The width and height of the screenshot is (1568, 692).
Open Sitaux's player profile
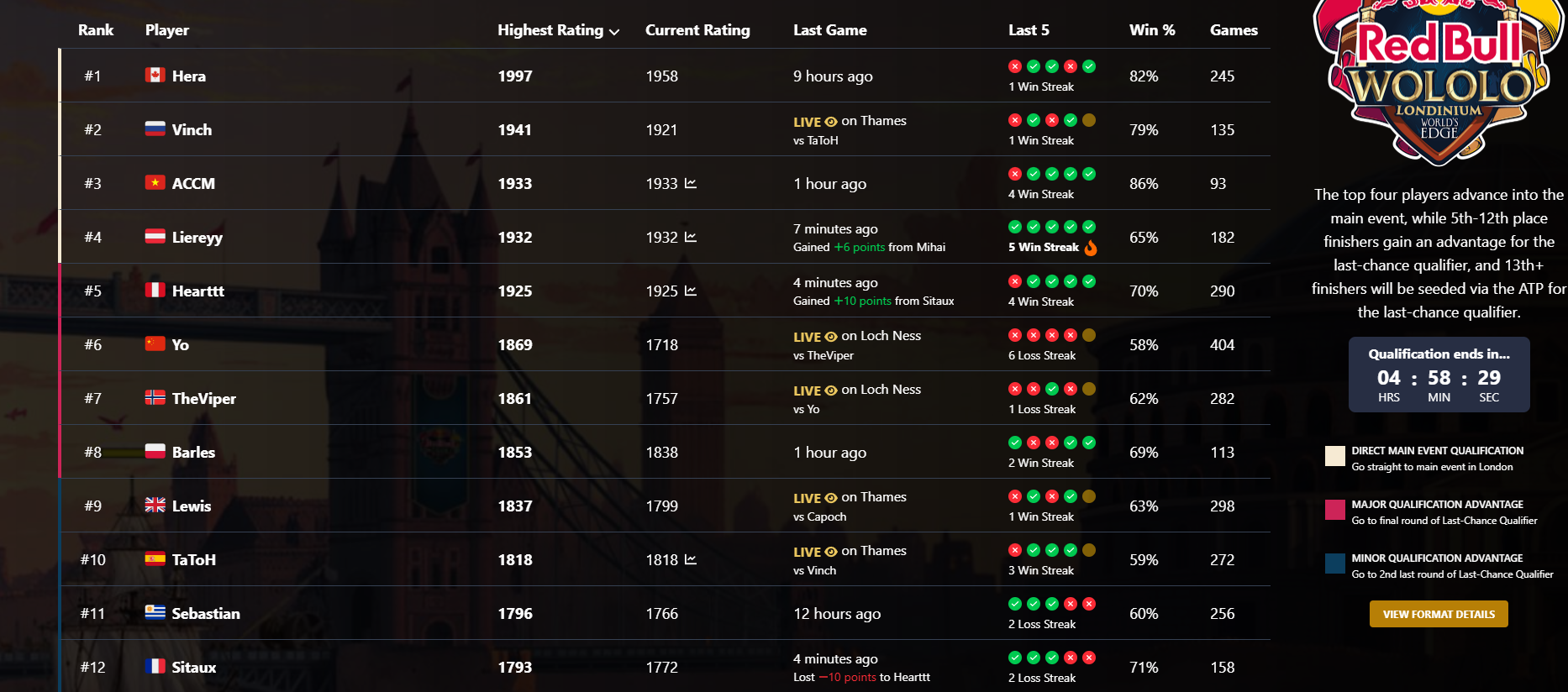click(194, 667)
